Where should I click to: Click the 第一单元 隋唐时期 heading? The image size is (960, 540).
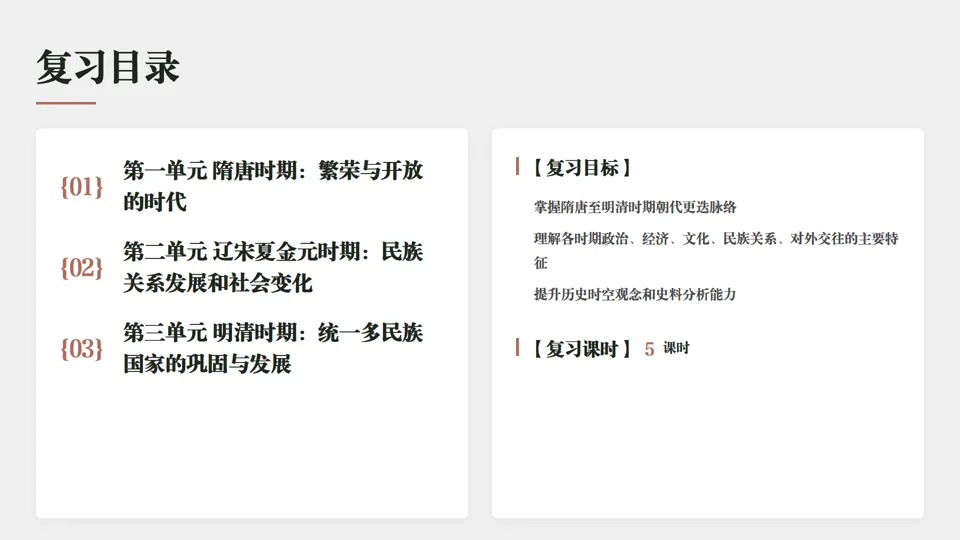273,186
